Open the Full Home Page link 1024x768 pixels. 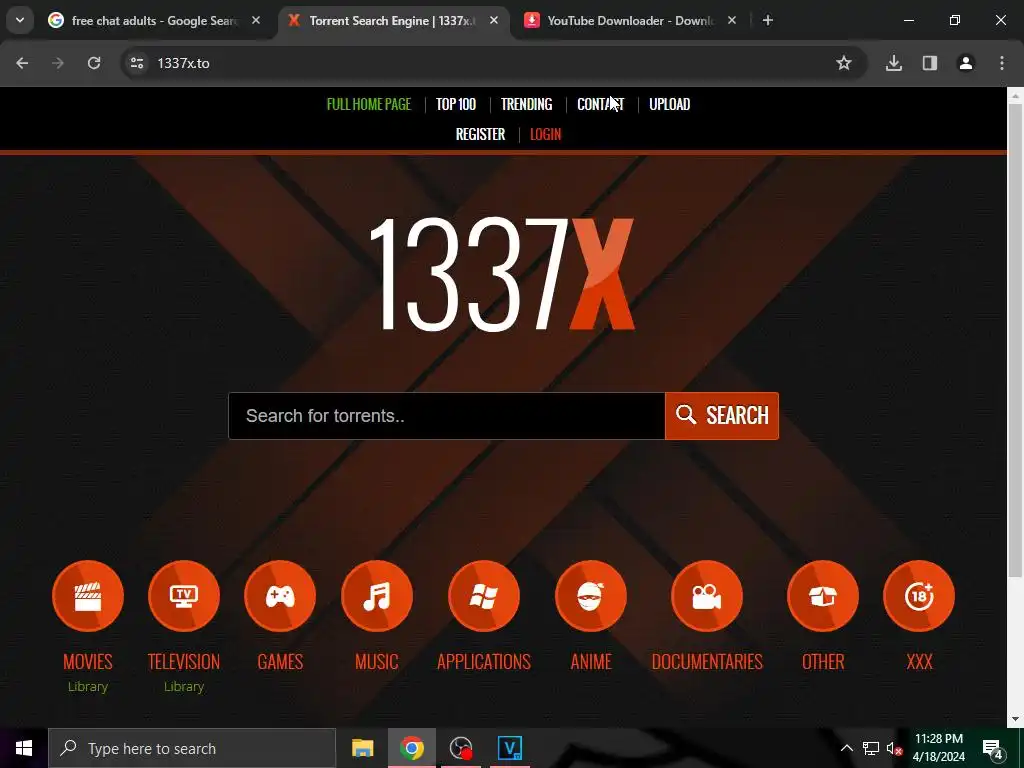coord(369,104)
